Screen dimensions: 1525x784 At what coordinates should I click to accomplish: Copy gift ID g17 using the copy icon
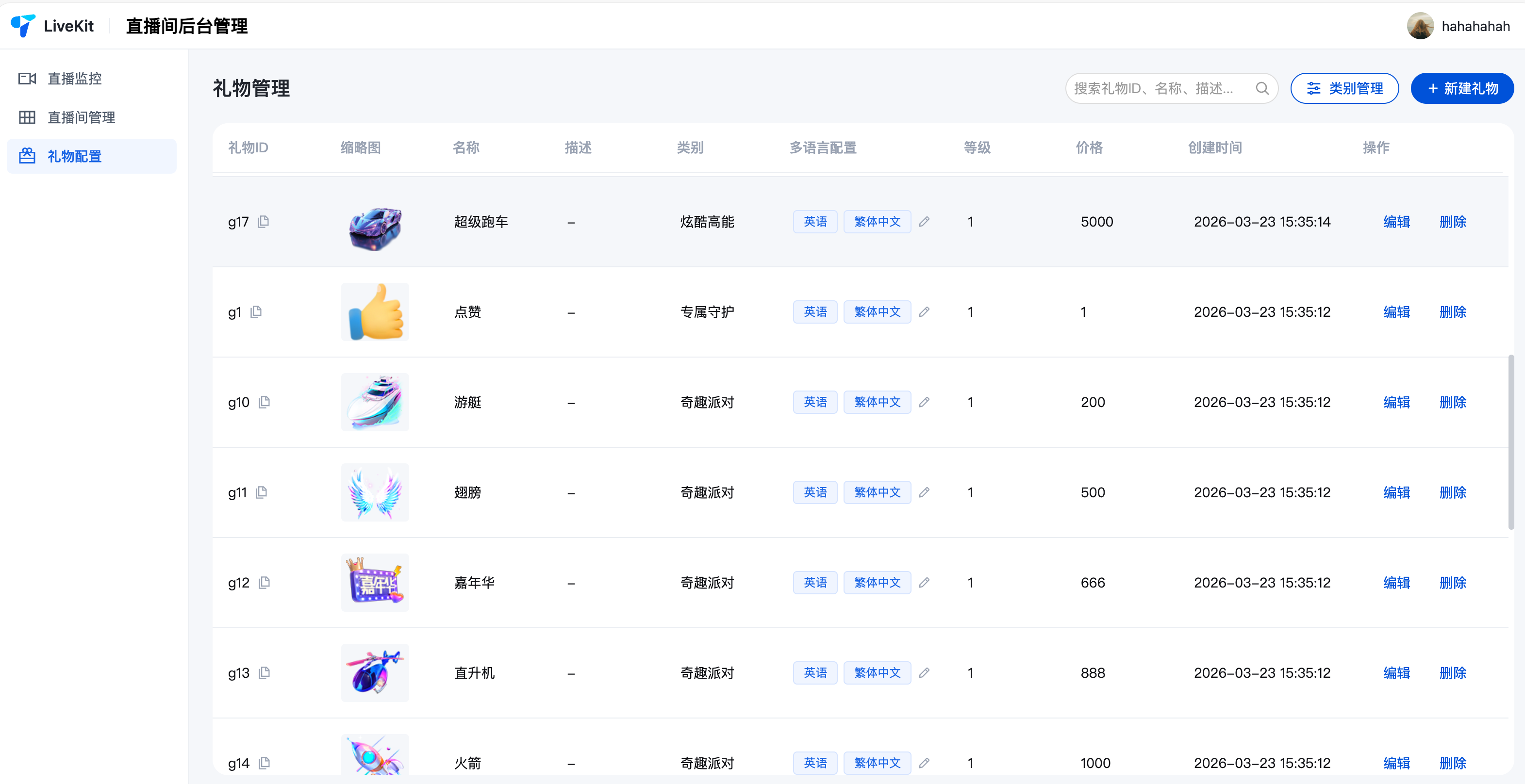point(264,221)
